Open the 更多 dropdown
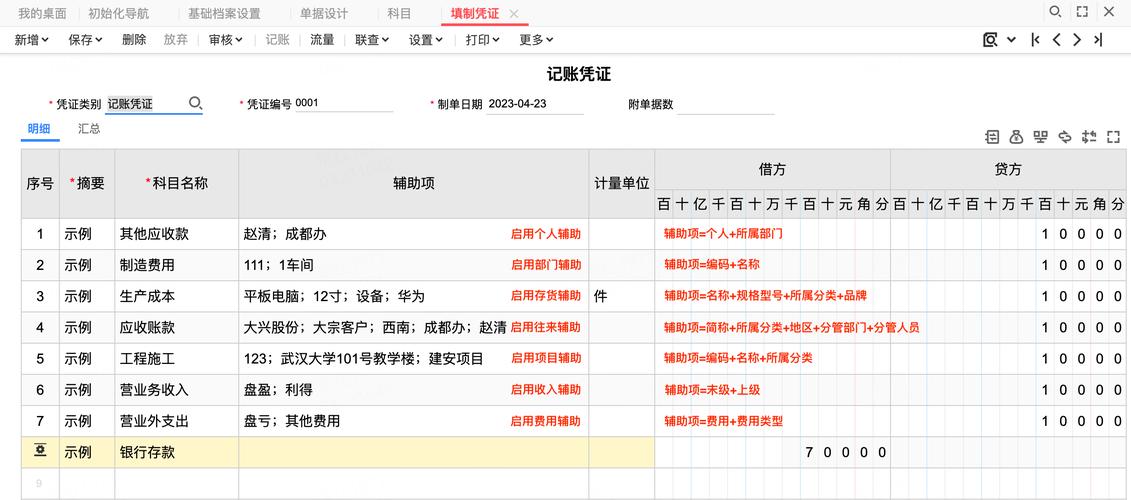Image resolution: width=1131 pixels, height=500 pixels. tap(537, 40)
